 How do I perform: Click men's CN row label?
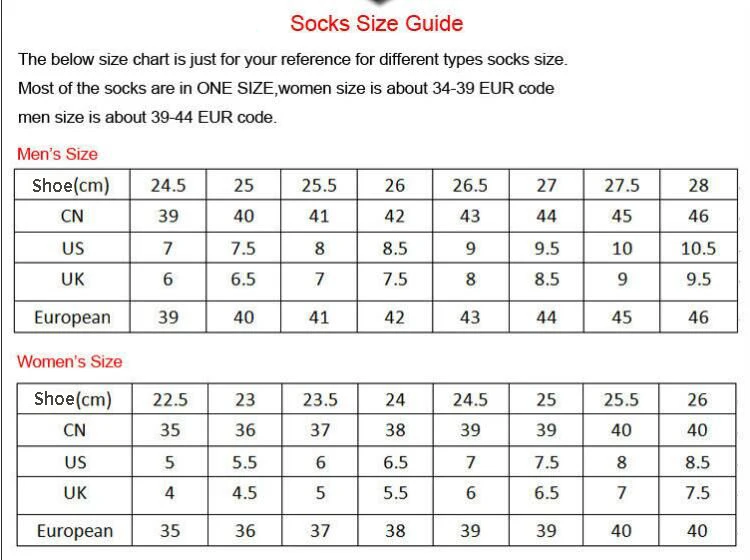(x=72, y=216)
